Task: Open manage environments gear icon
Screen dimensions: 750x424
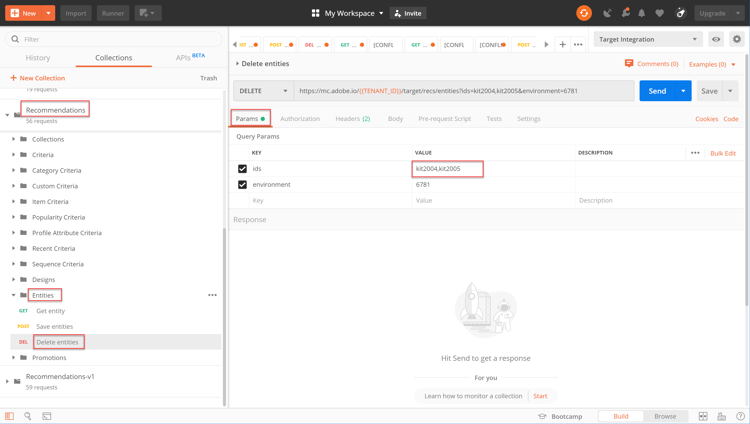Action: pyautogui.click(x=737, y=39)
